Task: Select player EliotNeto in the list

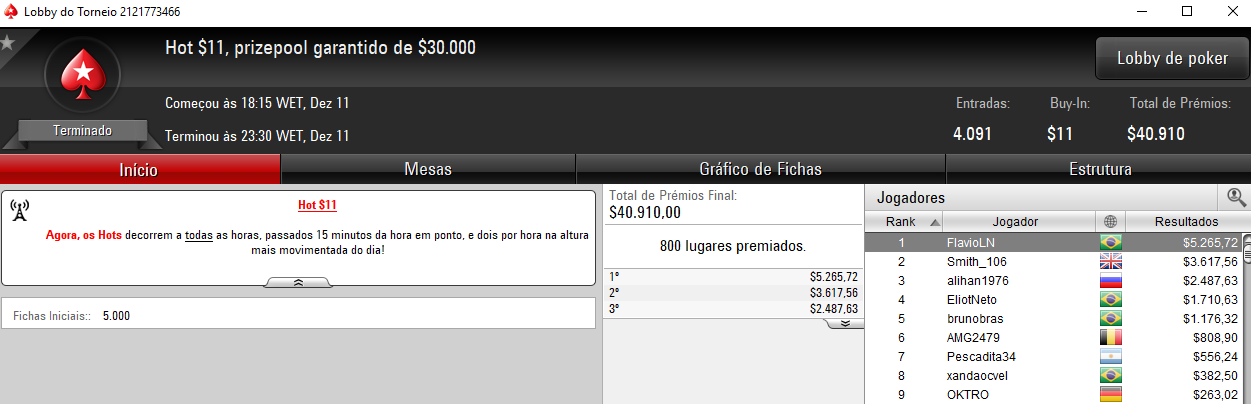Action: coord(1056,299)
